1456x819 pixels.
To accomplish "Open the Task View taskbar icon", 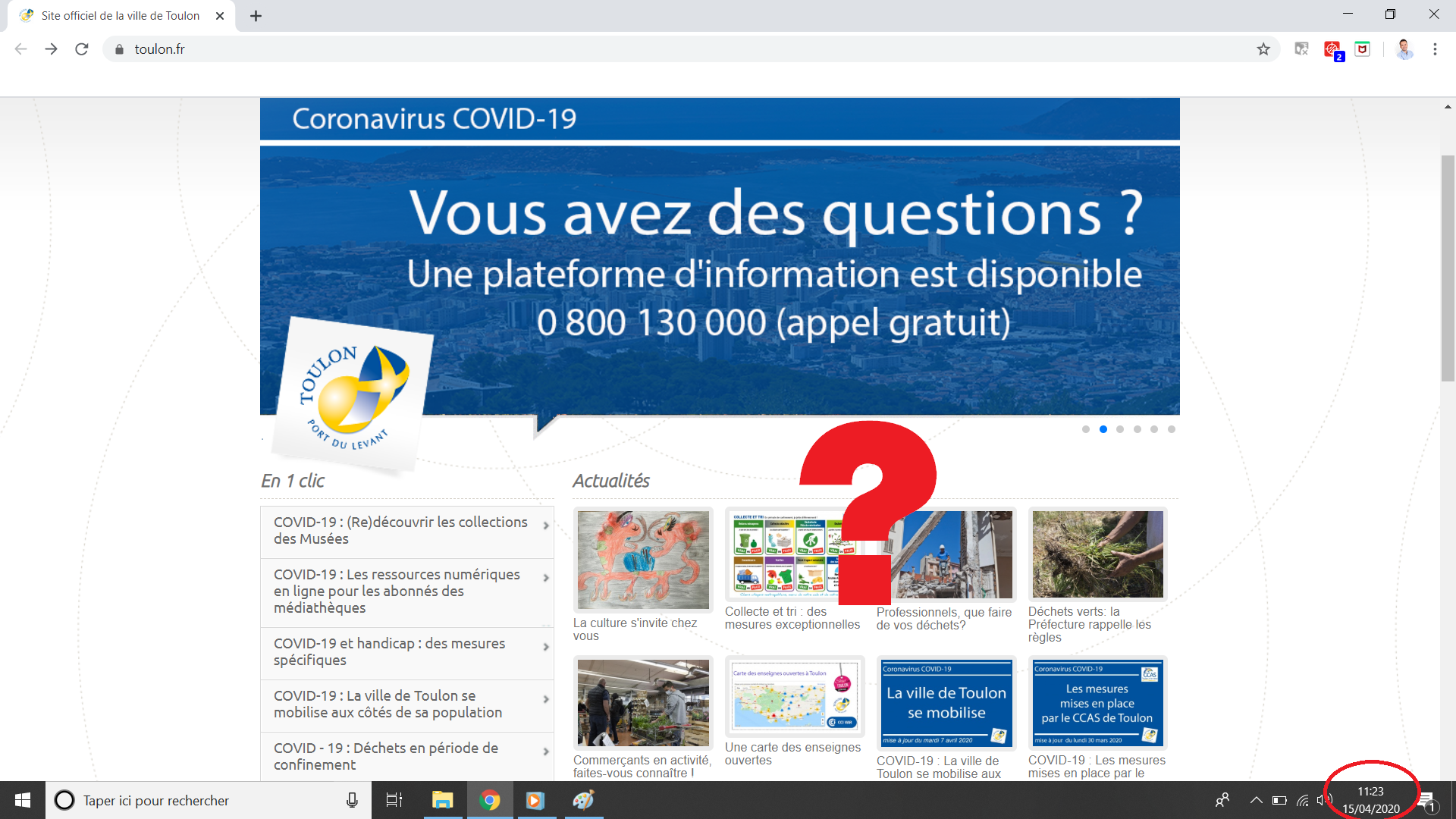I will pyautogui.click(x=394, y=800).
